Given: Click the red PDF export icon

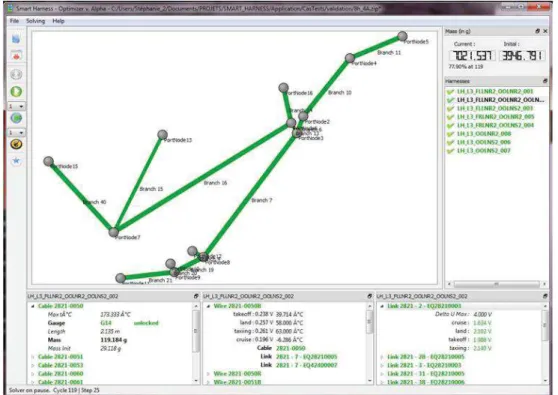Looking at the screenshot, I should pyautogui.click(x=16, y=56).
